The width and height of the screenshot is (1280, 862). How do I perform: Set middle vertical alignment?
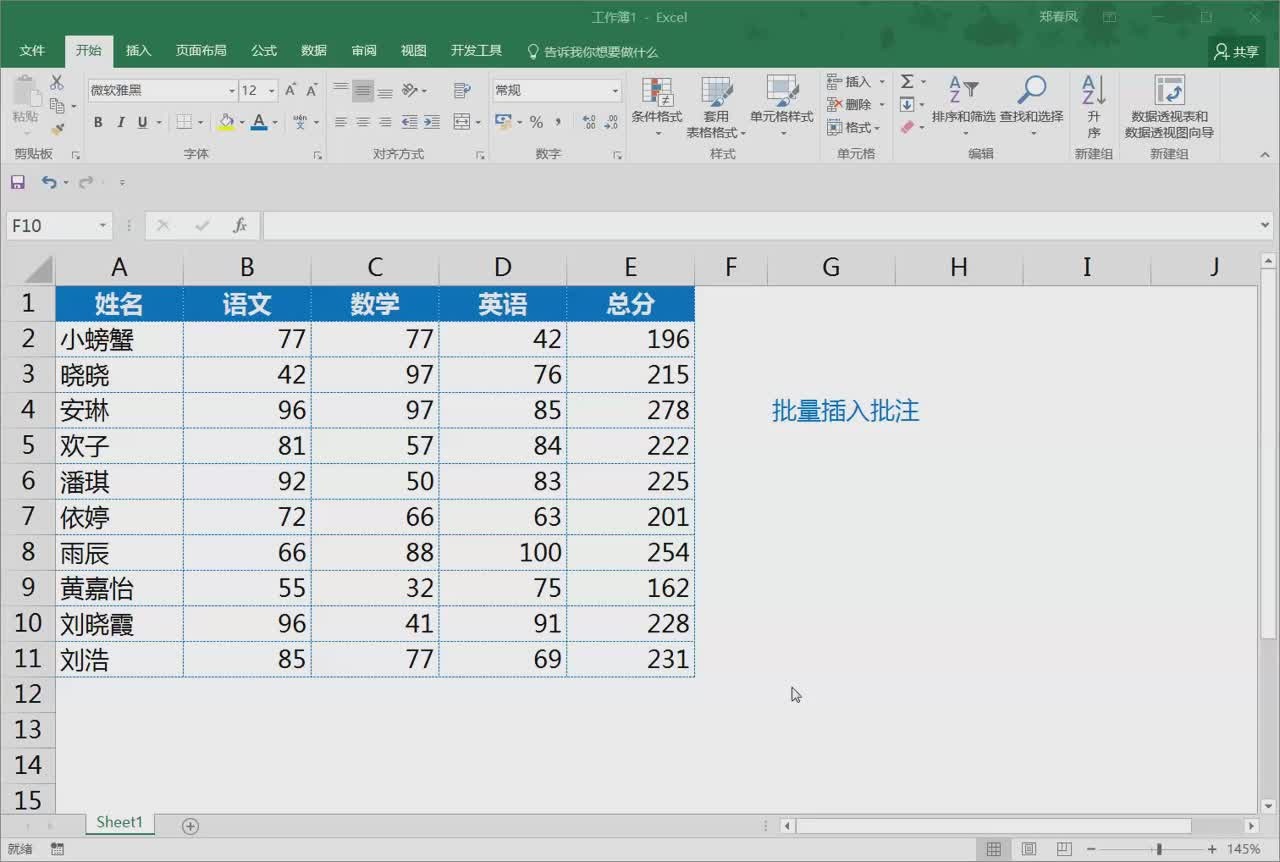[363, 90]
